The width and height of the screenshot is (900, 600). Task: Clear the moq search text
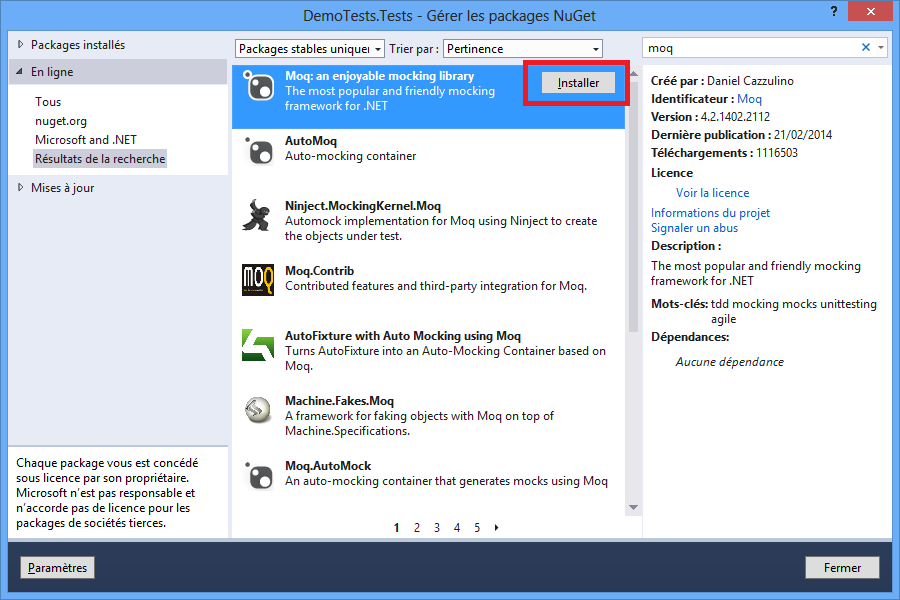point(866,48)
